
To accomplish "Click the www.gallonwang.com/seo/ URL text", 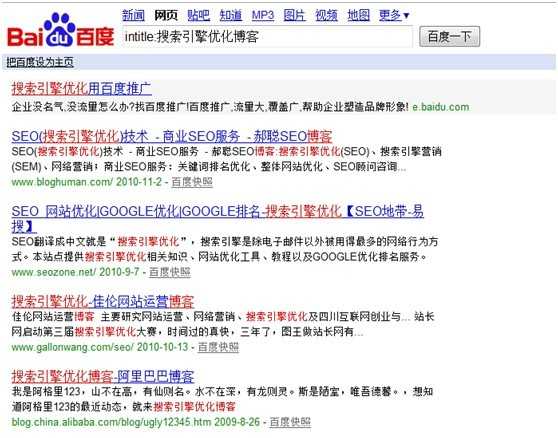I will [73, 347].
